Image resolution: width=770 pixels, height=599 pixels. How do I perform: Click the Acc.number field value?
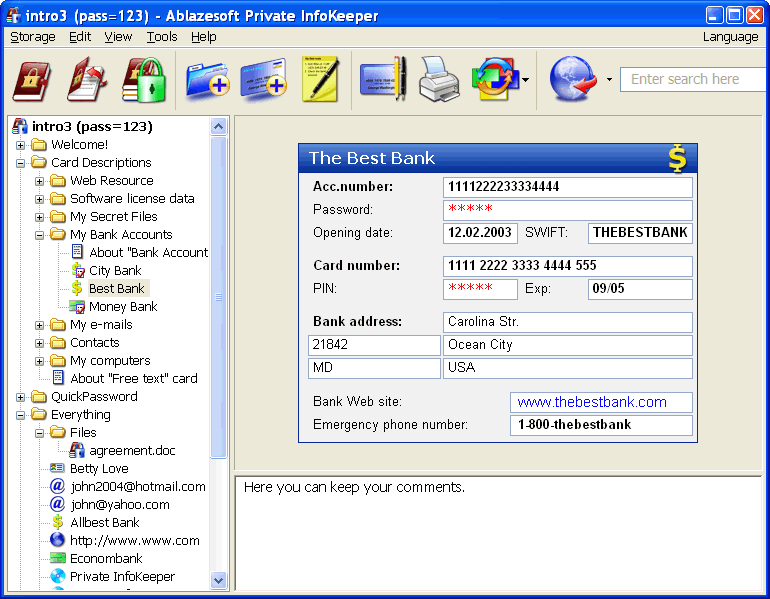click(x=568, y=187)
